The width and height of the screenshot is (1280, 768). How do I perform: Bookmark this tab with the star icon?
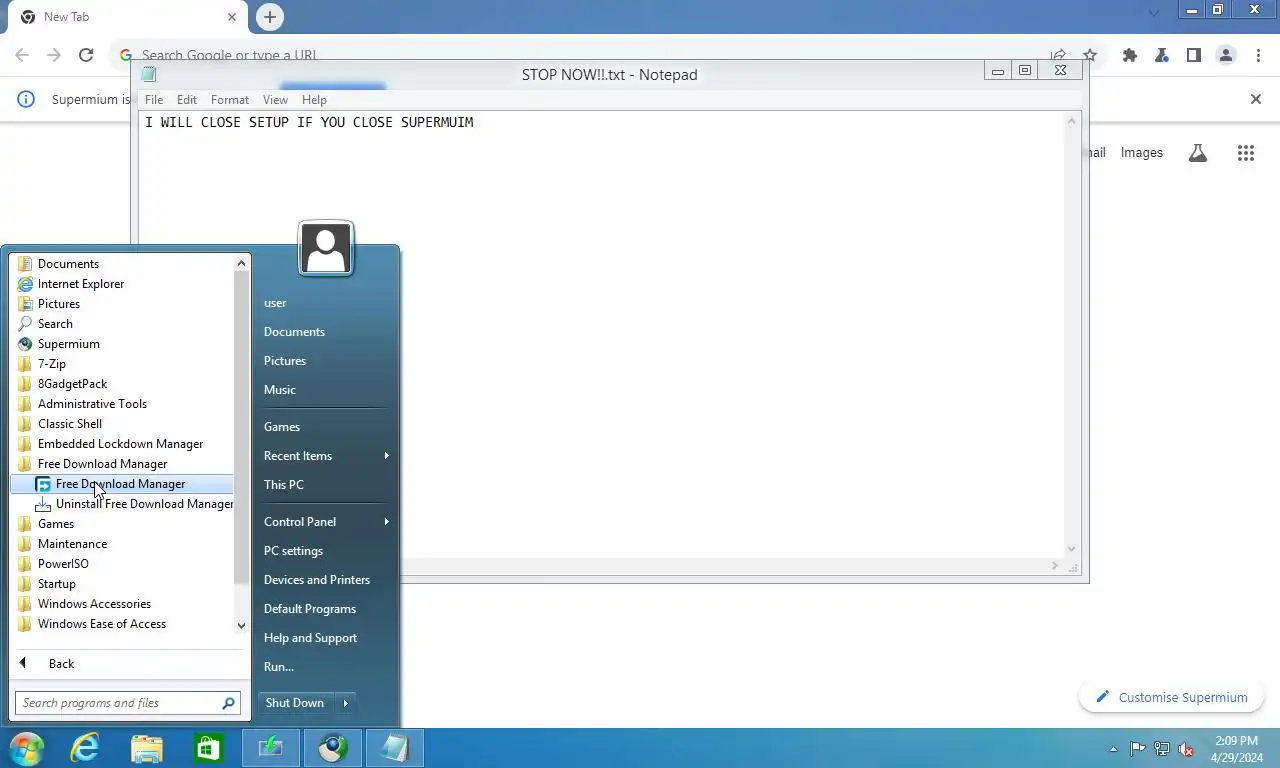pyautogui.click(x=1090, y=56)
